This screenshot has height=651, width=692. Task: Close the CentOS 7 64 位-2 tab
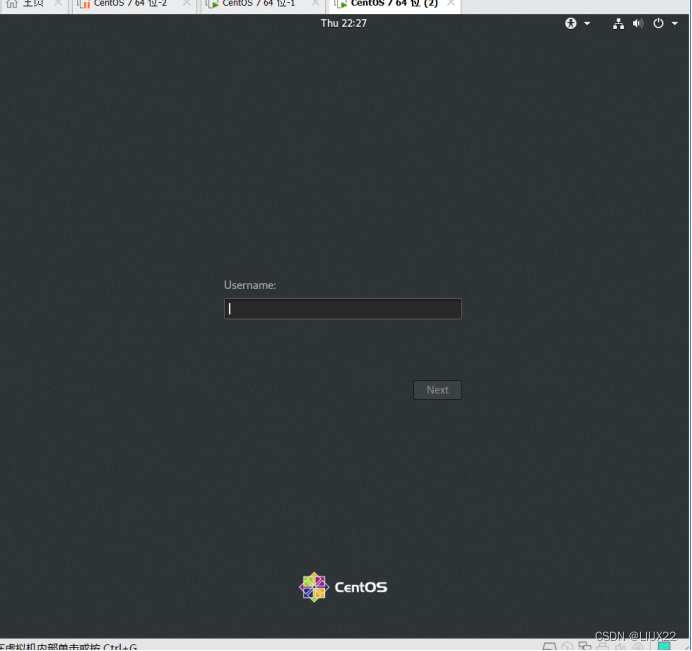(x=186, y=4)
